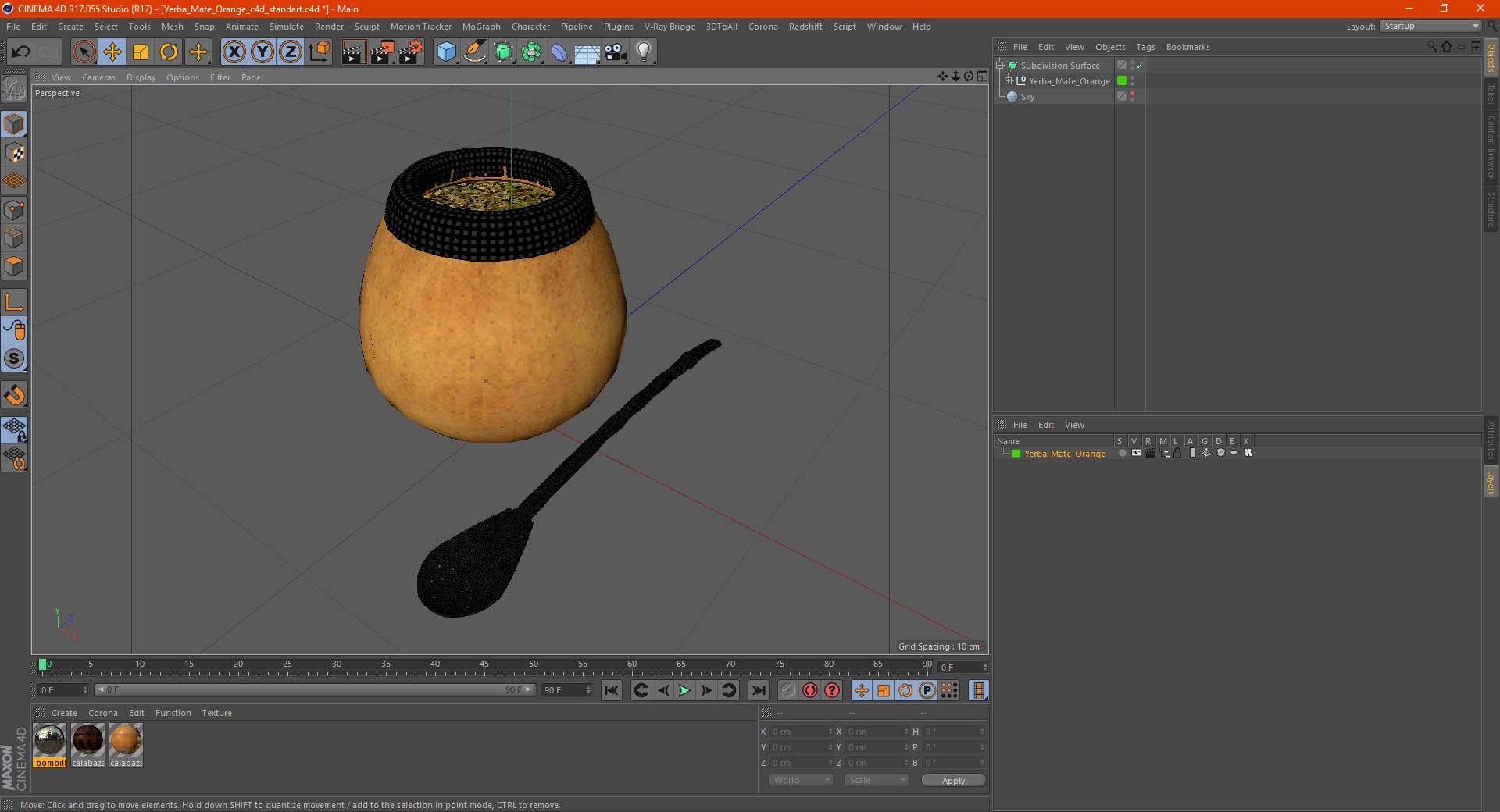The width and height of the screenshot is (1500, 812).
Task: Open the Simulate menu
Action: pos(287,27)
